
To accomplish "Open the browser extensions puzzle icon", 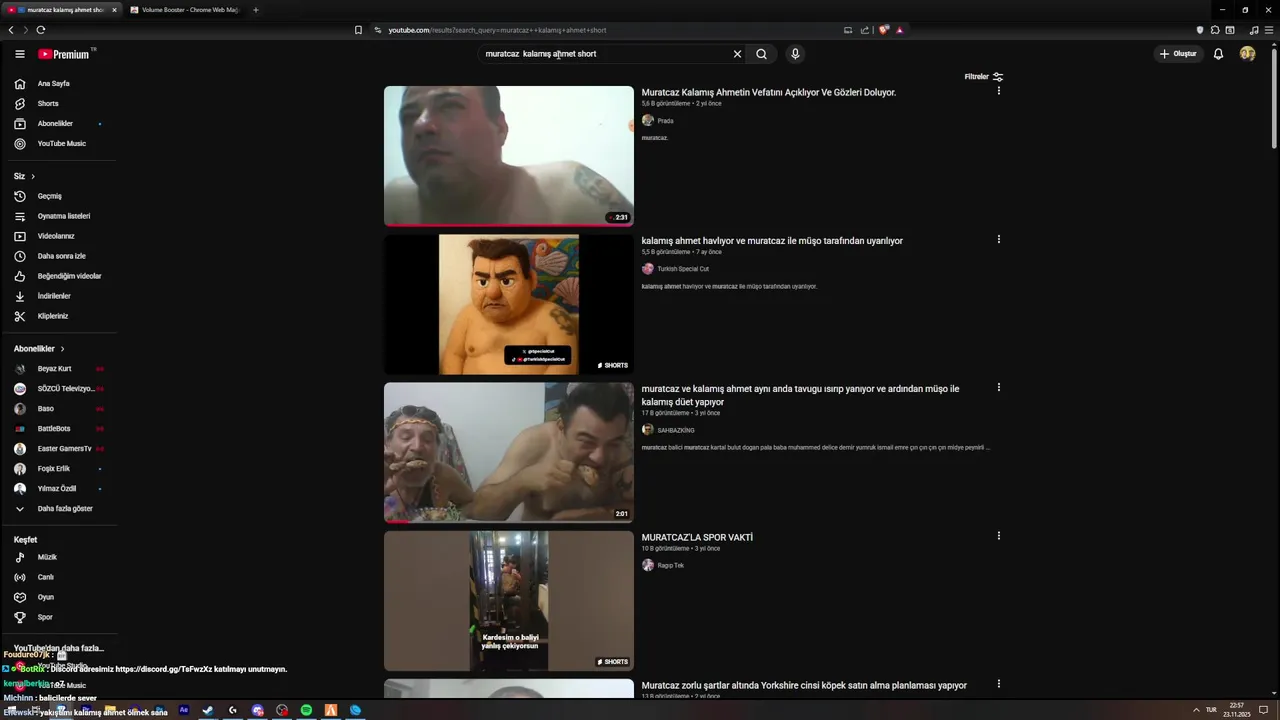I will pos(1215,30).
